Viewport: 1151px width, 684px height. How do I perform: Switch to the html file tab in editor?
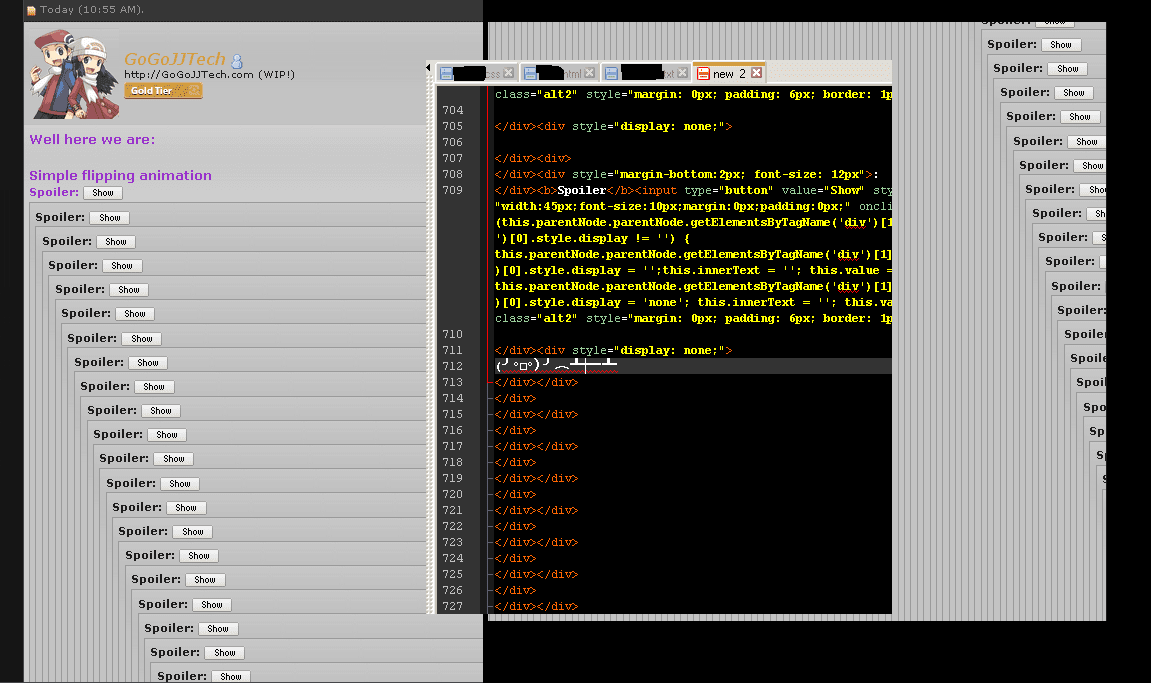tap(559, 73)
